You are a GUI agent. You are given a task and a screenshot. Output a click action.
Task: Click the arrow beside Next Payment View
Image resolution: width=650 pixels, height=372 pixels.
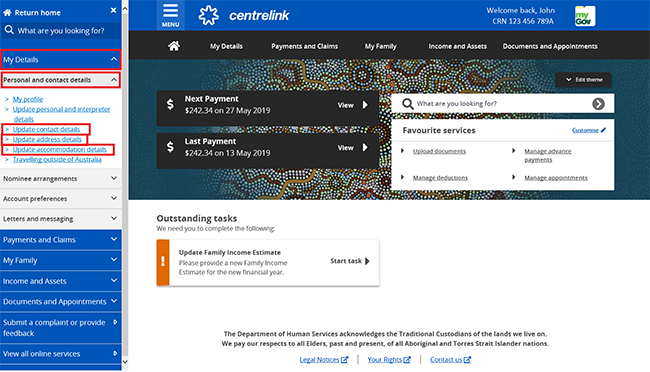(365, 105)
